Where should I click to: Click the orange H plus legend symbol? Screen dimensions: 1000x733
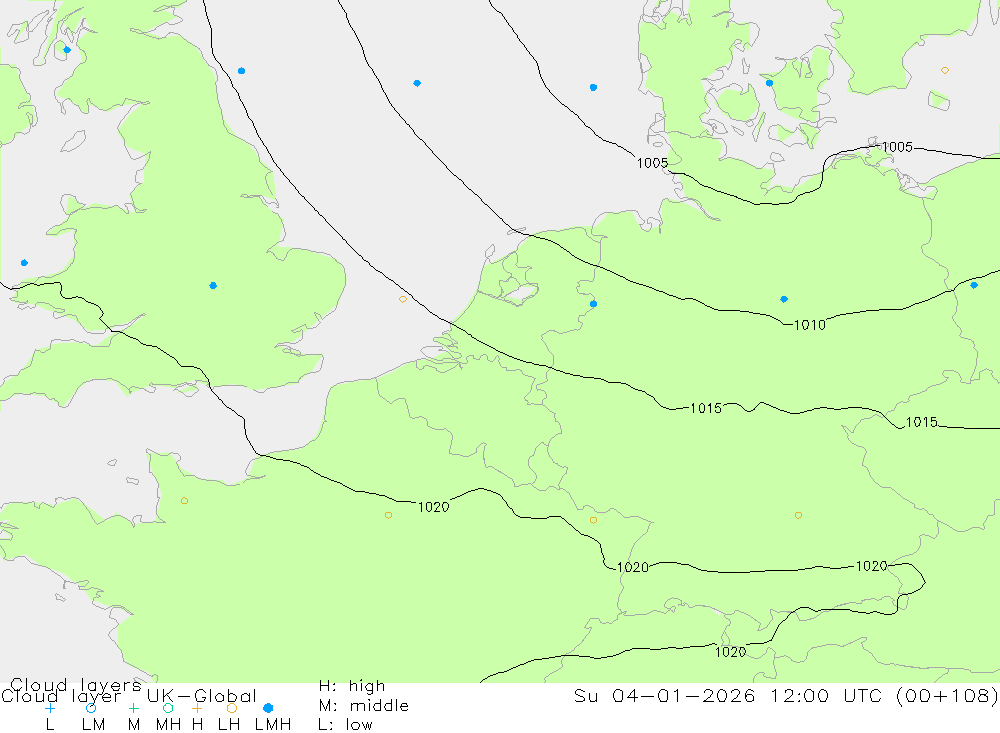(197, 708)
